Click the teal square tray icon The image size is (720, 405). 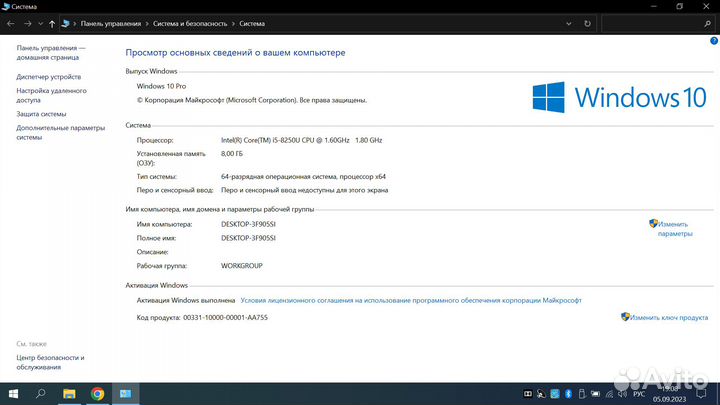(555, 394)
